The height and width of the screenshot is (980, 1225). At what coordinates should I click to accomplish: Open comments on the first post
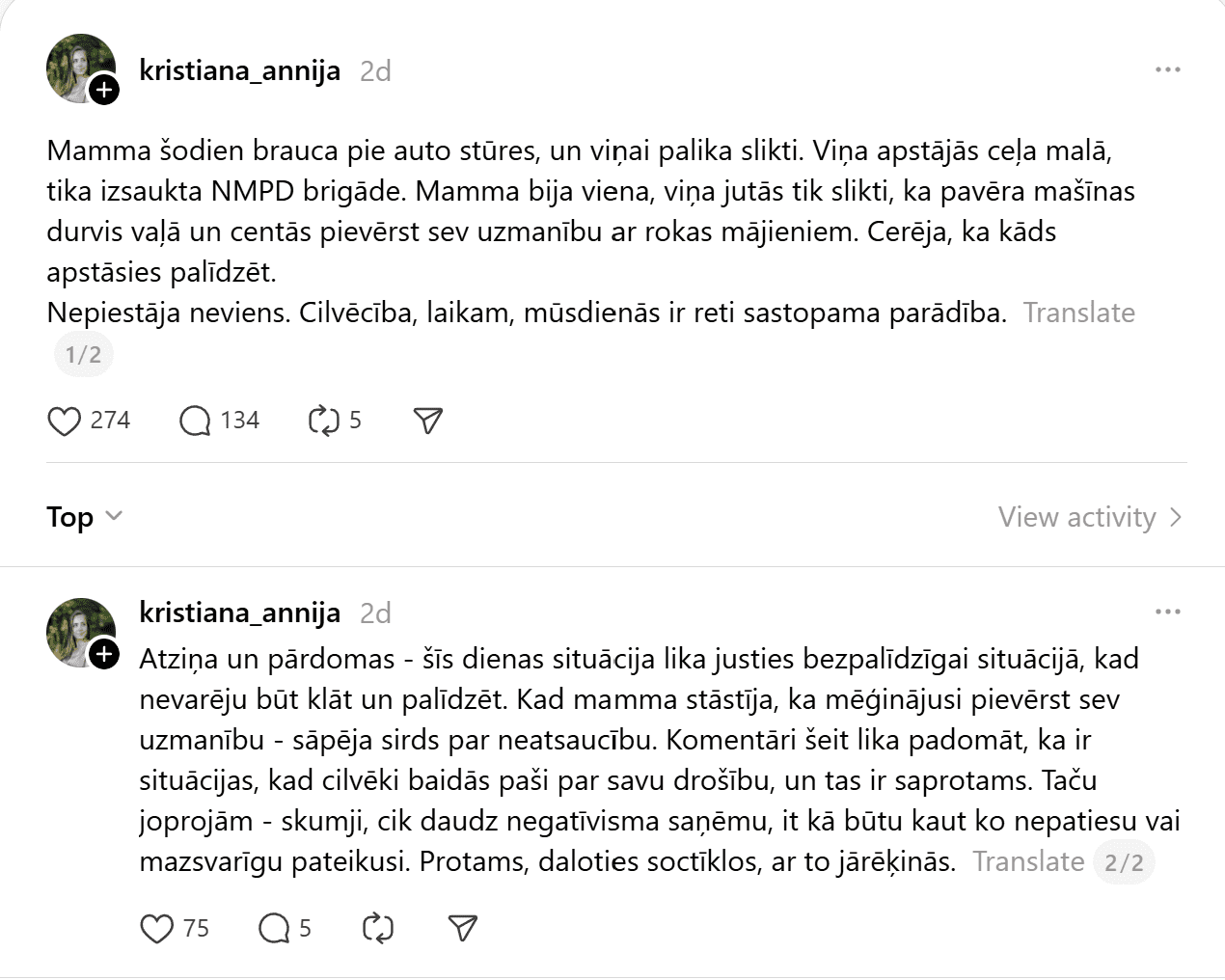(x=195, y=422)
